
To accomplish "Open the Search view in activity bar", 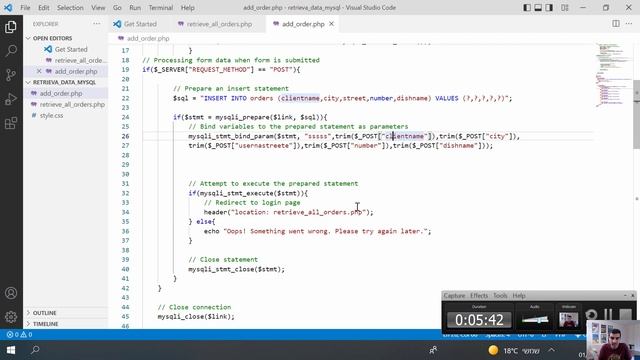I will click(11, 51).
